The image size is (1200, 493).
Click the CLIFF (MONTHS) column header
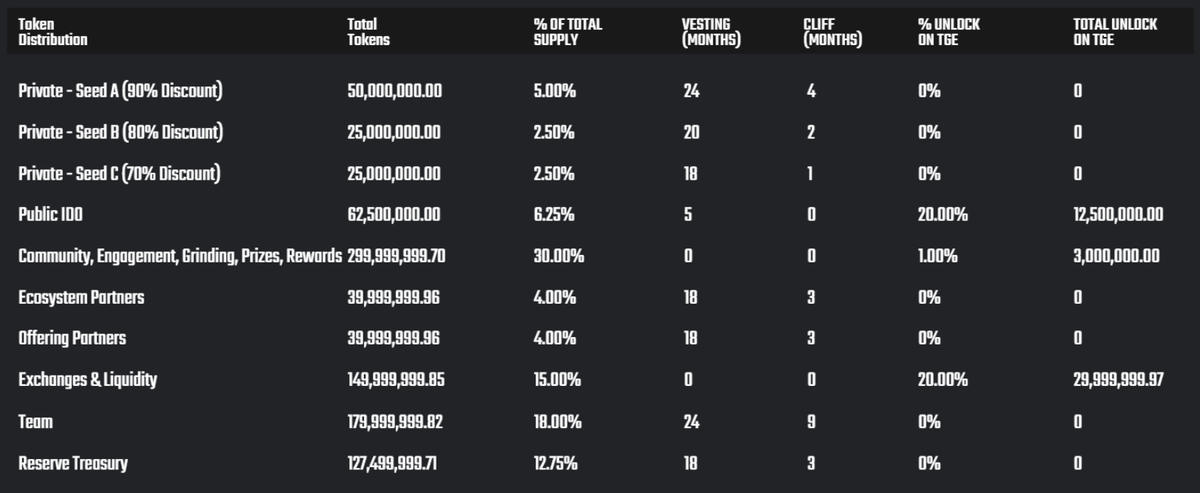click(832, 33)
